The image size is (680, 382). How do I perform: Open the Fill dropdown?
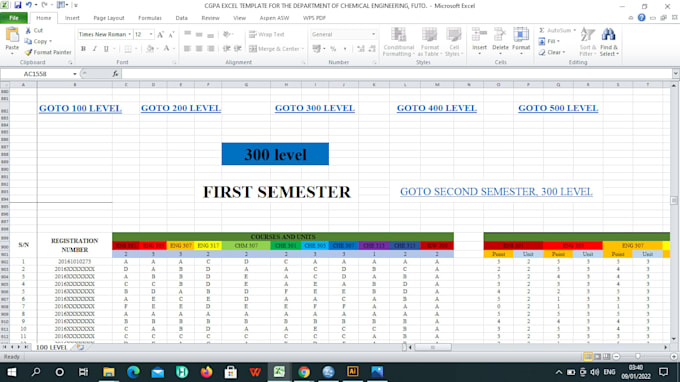(549, 41)
